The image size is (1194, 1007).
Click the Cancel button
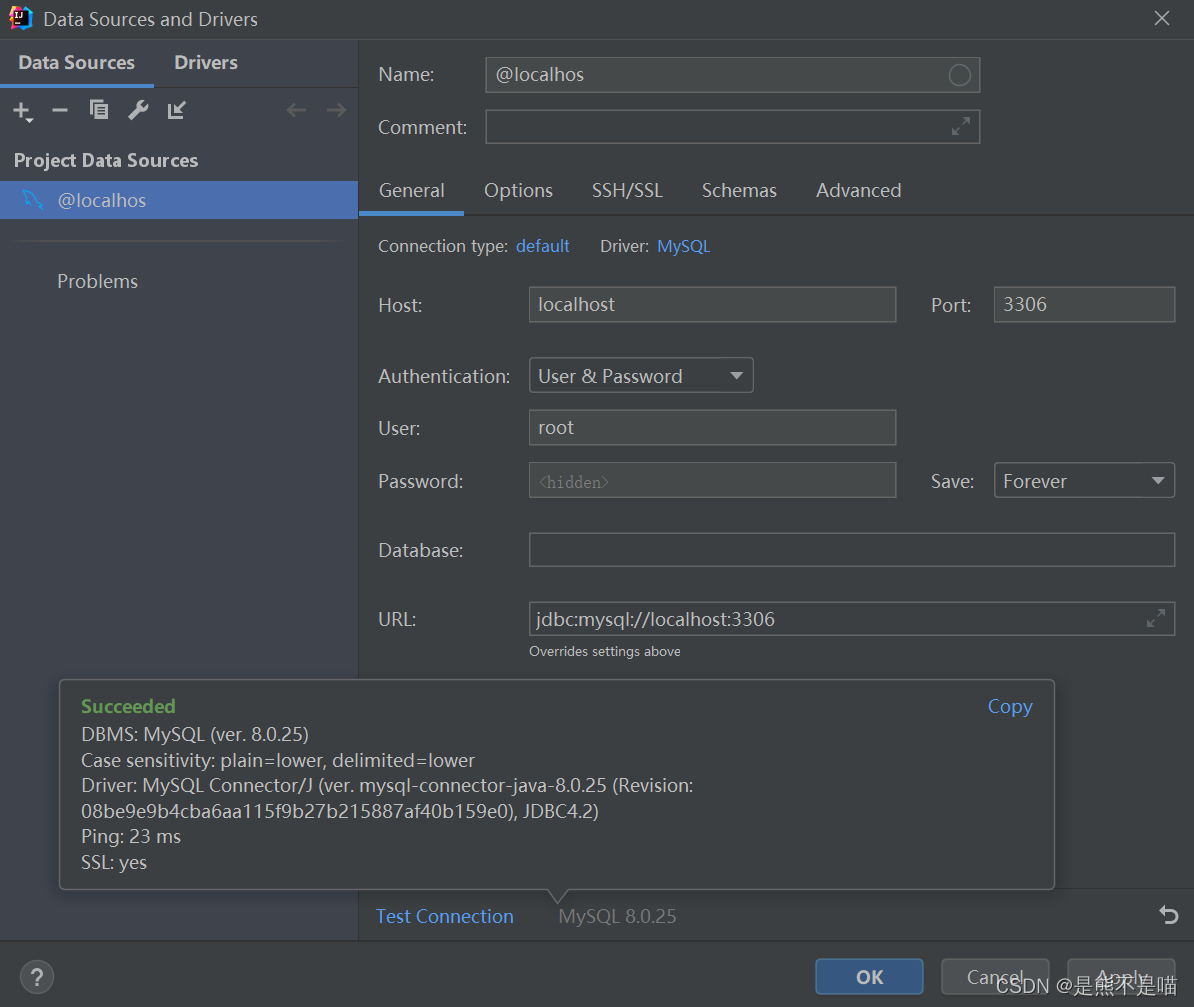pyautogui.click(x=994, y=977)
